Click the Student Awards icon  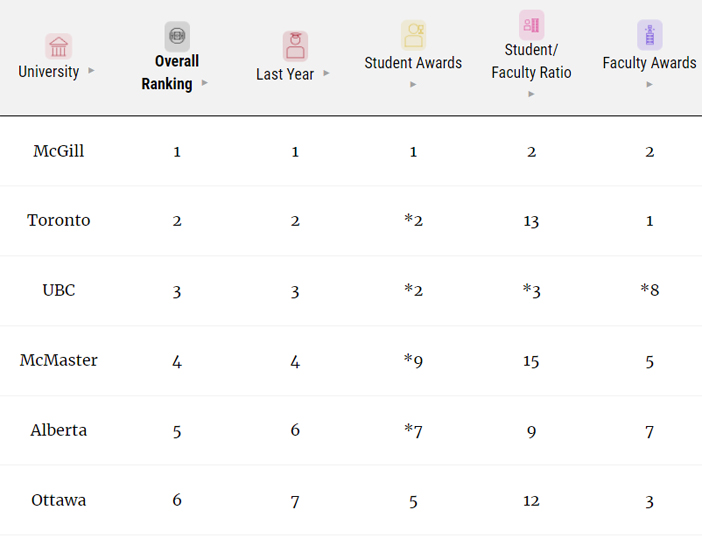coord(413,35)
